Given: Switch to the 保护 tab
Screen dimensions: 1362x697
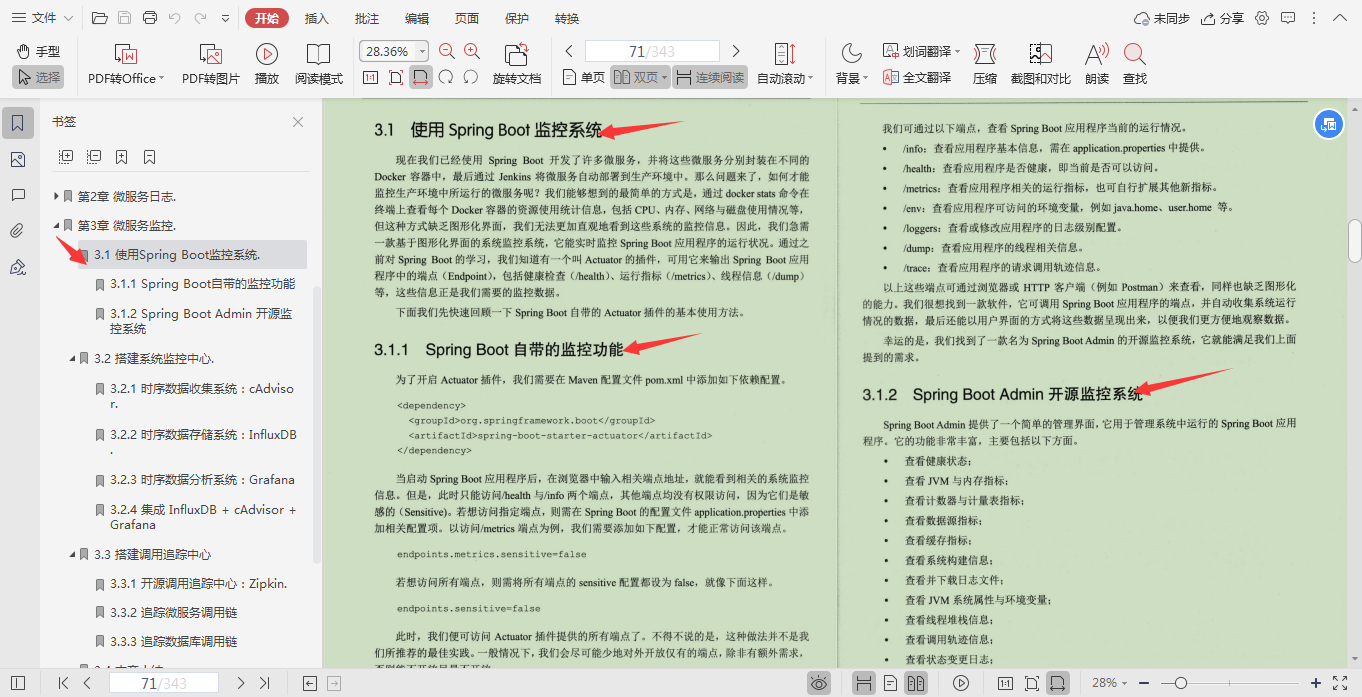Looking at the screenshot, I should (517, 18).
